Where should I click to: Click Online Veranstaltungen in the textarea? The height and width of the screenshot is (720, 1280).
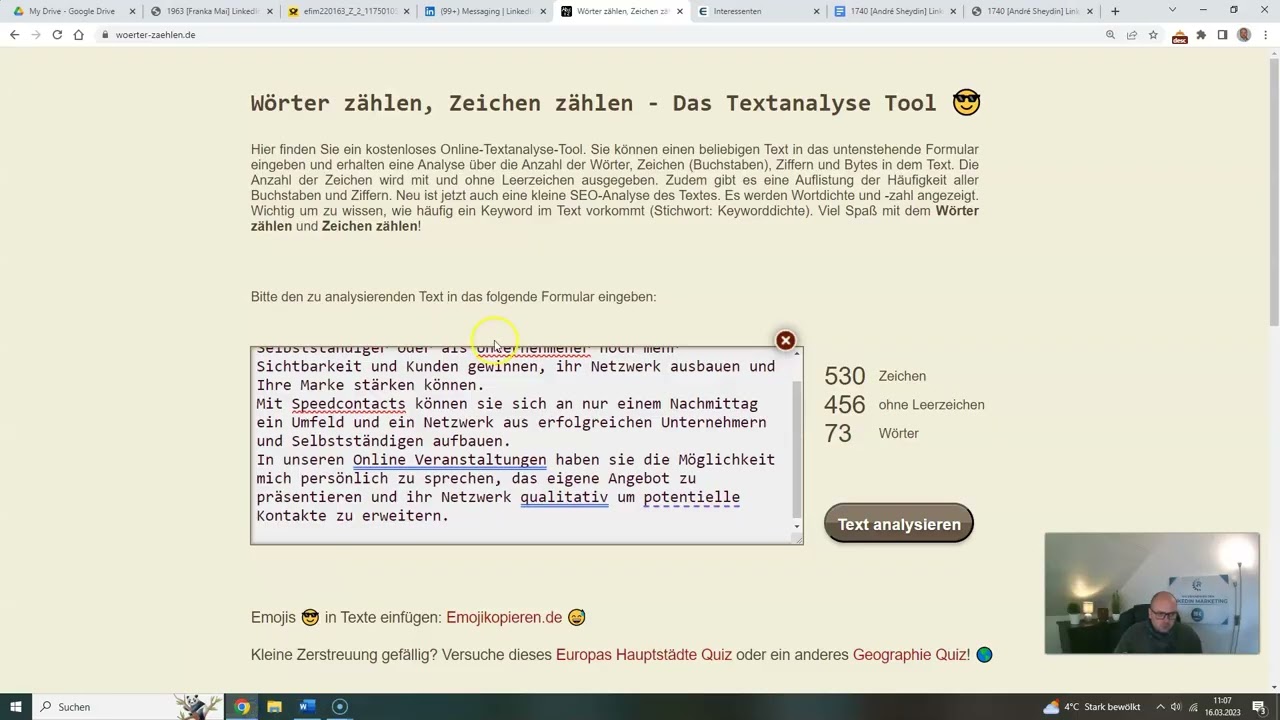pos(449,459)
